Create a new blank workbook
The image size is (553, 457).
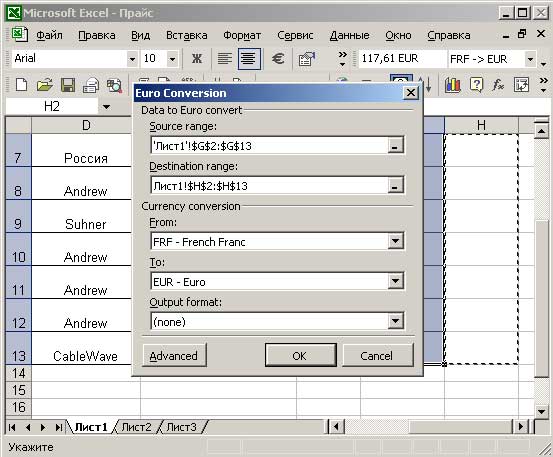(x=21, y=85)
